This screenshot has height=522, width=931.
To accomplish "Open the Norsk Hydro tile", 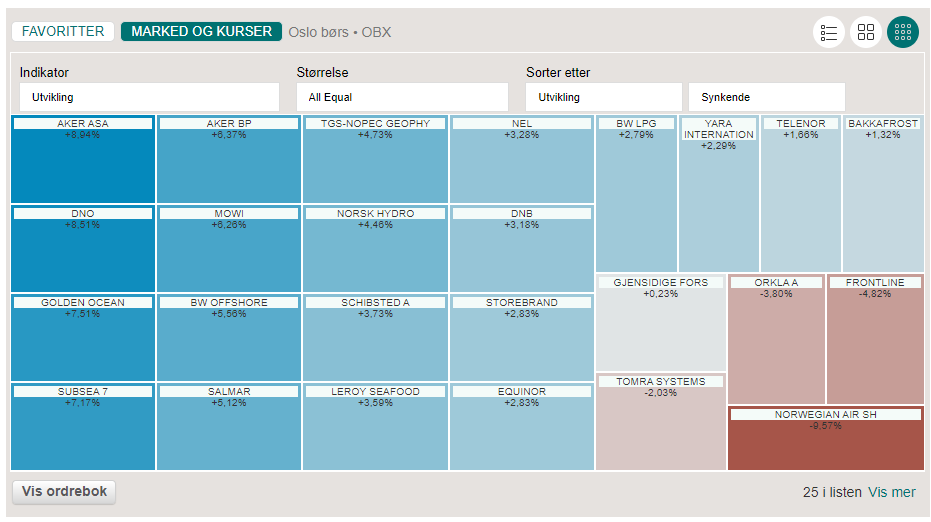I will [375, 250].
